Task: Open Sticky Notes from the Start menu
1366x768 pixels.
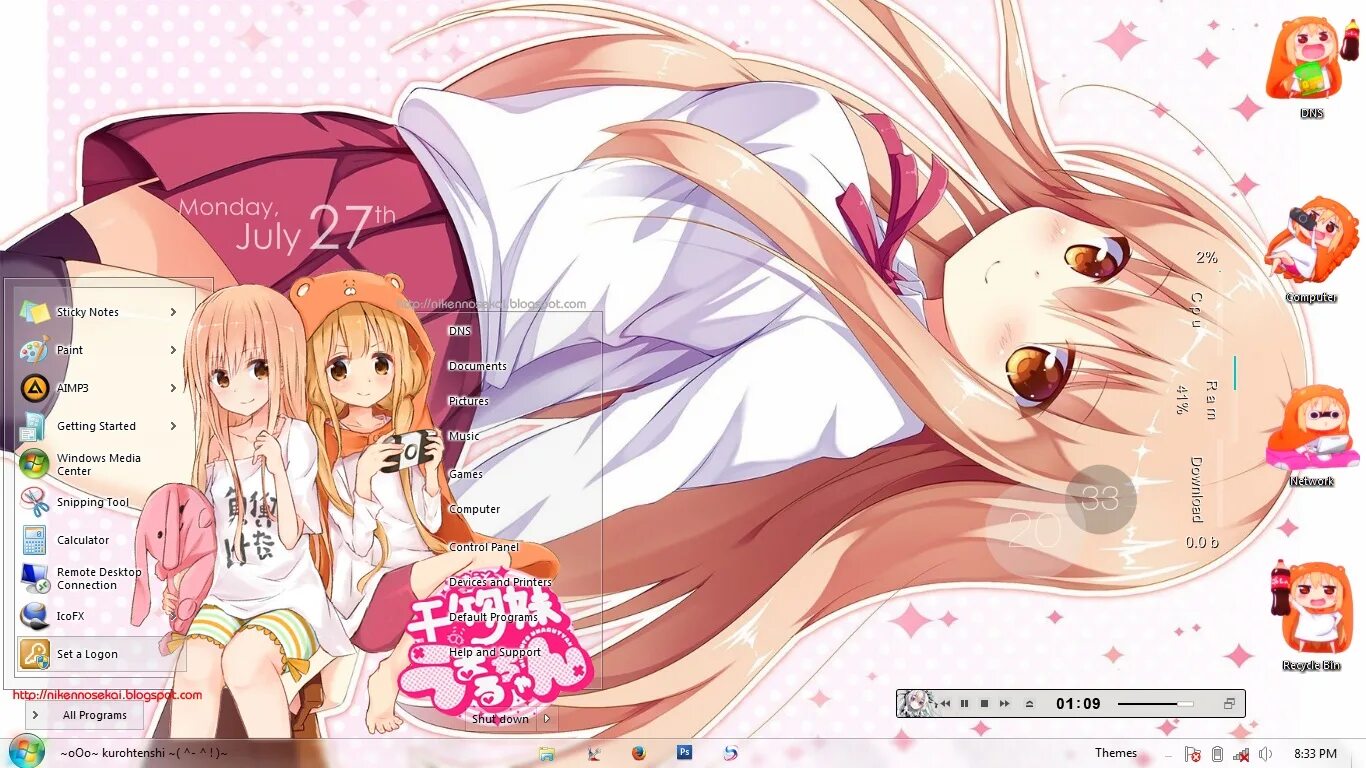Action: (100, 312)
